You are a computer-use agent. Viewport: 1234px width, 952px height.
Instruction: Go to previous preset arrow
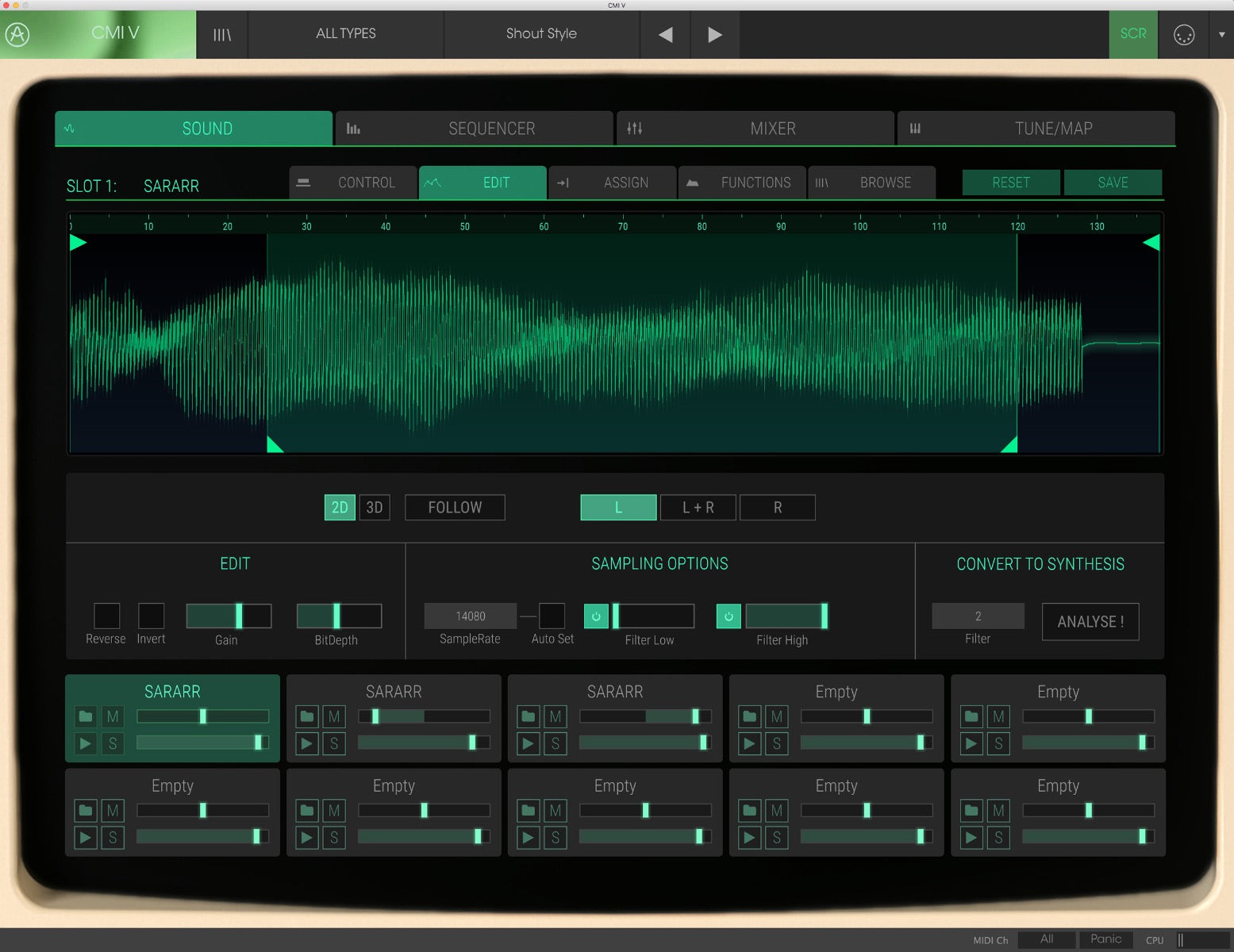point(666,34)
